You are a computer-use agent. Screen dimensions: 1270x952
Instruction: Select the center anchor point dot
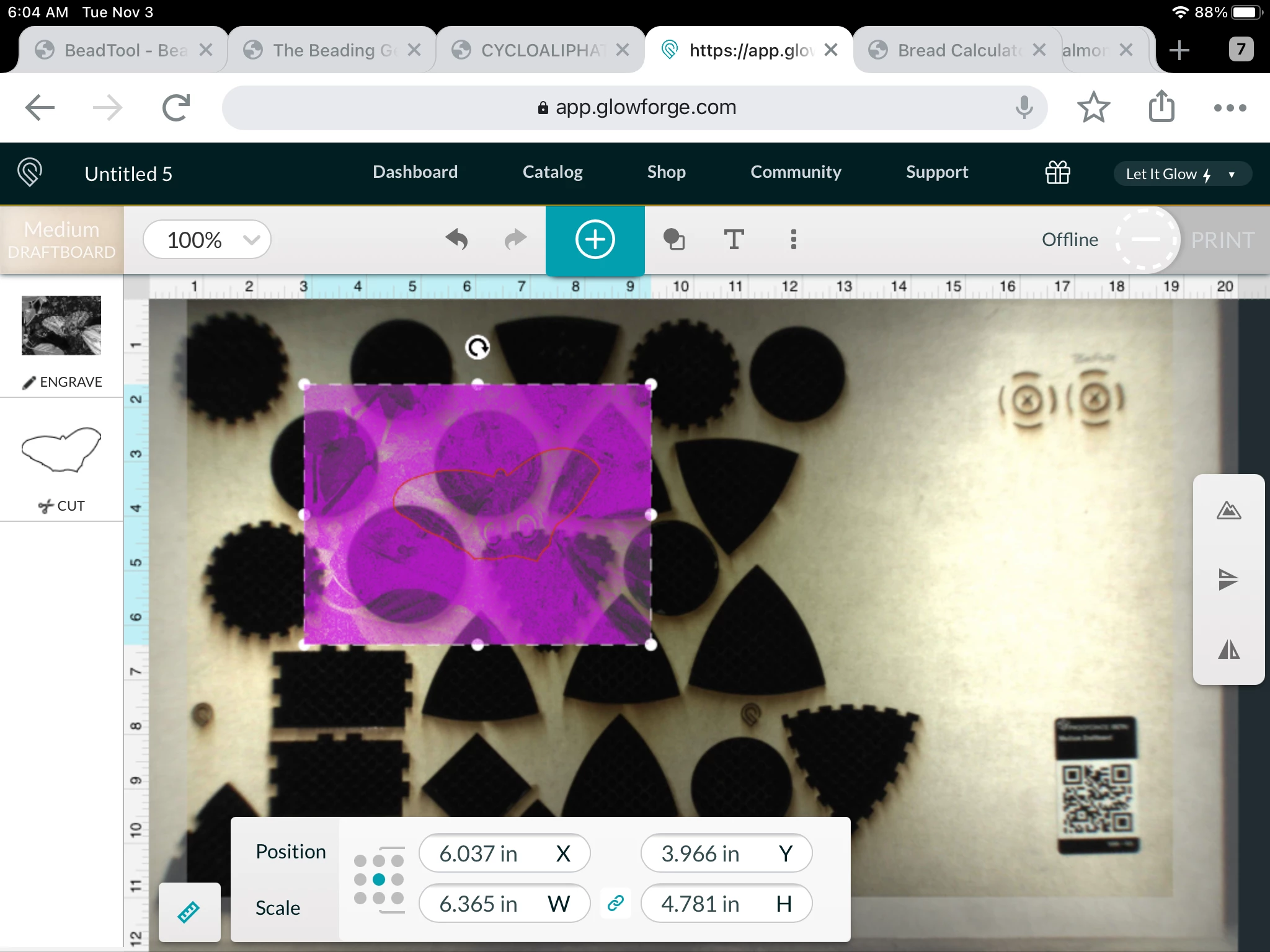pyautogui.click(x=379, y=879)
